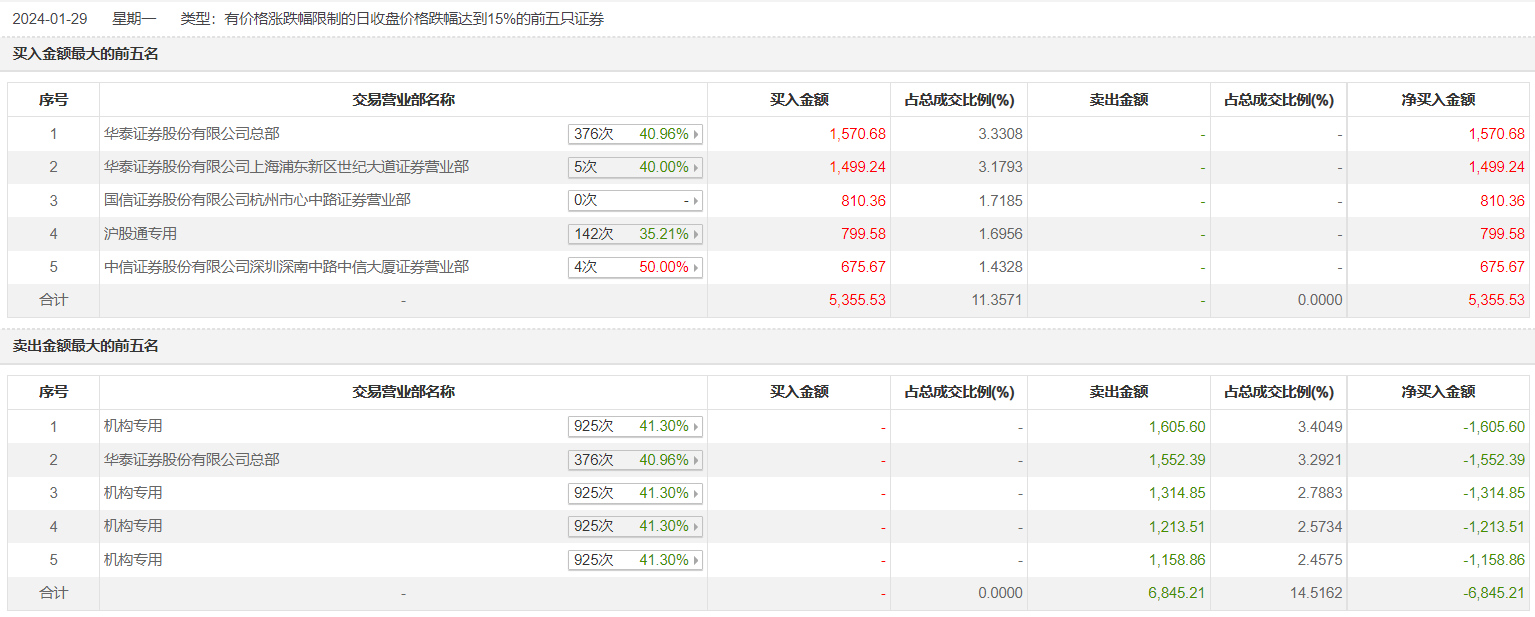Select the net amount -1,552.39

[x=1494, y=460]
